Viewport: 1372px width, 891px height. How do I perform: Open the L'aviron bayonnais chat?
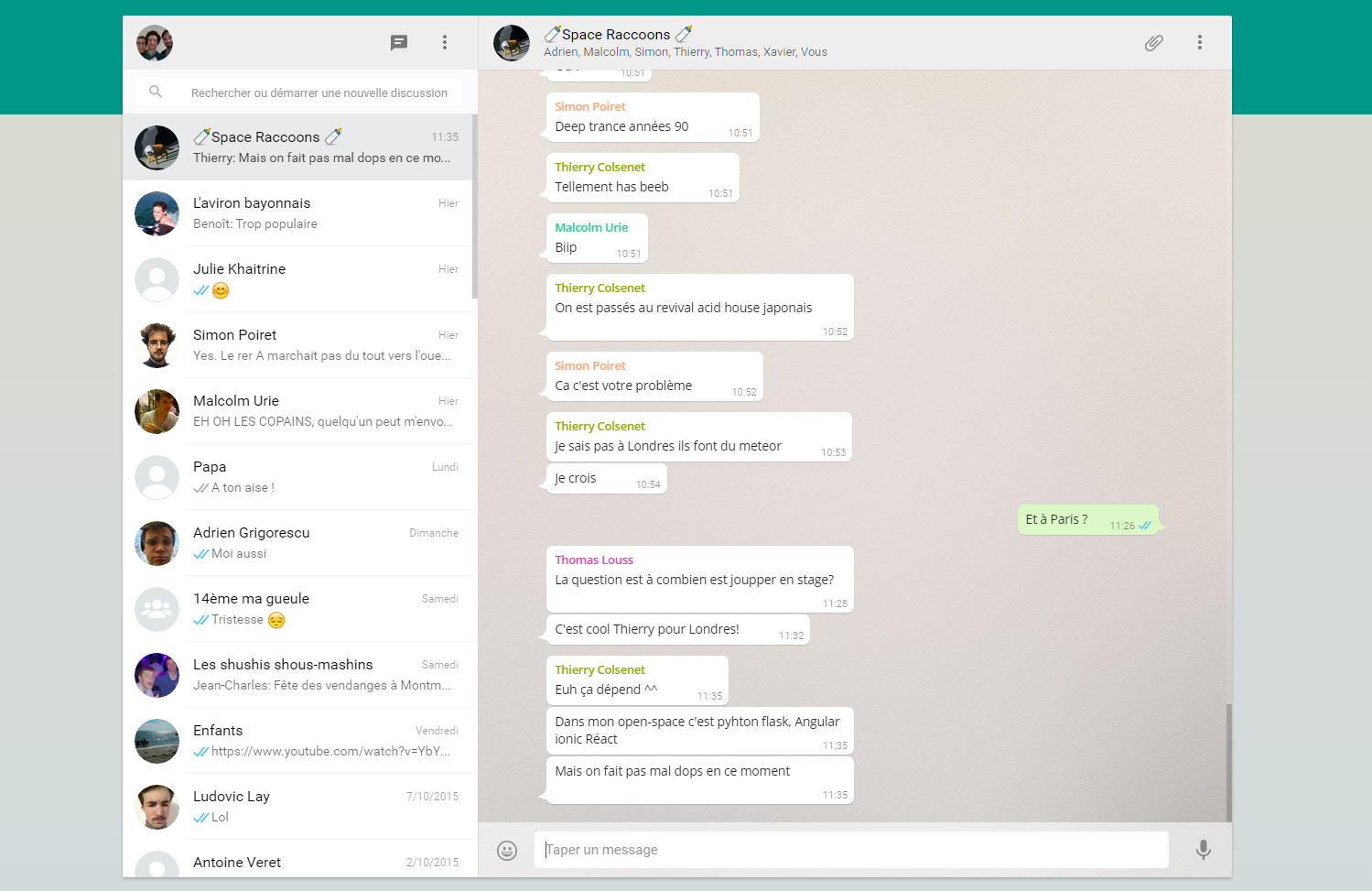(x=298, y=213)
